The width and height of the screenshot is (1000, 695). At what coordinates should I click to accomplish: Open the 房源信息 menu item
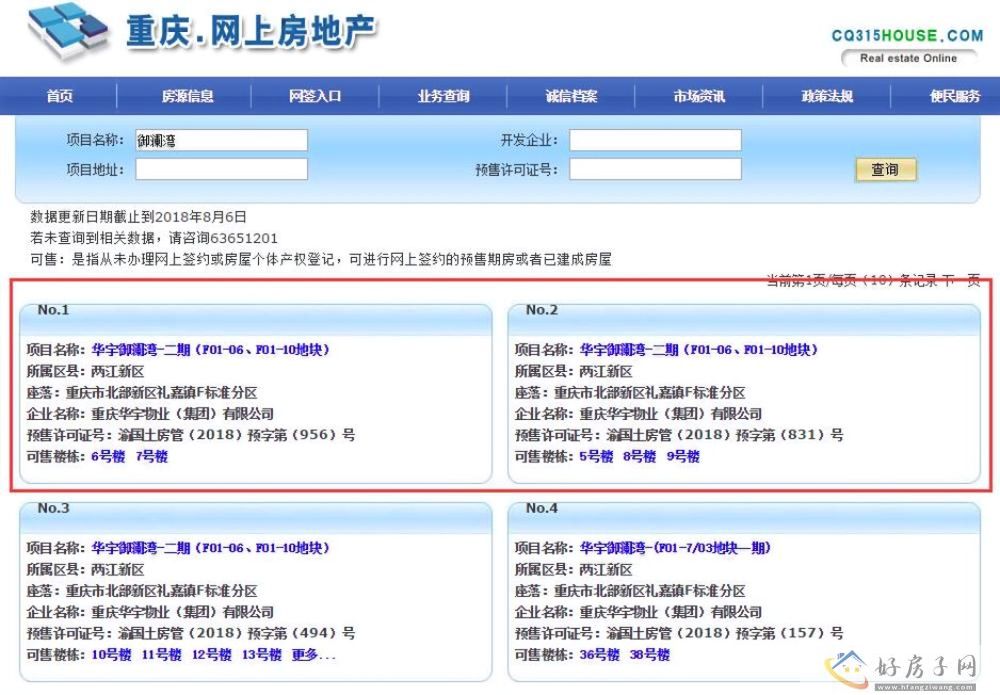[x=188, y=97]
